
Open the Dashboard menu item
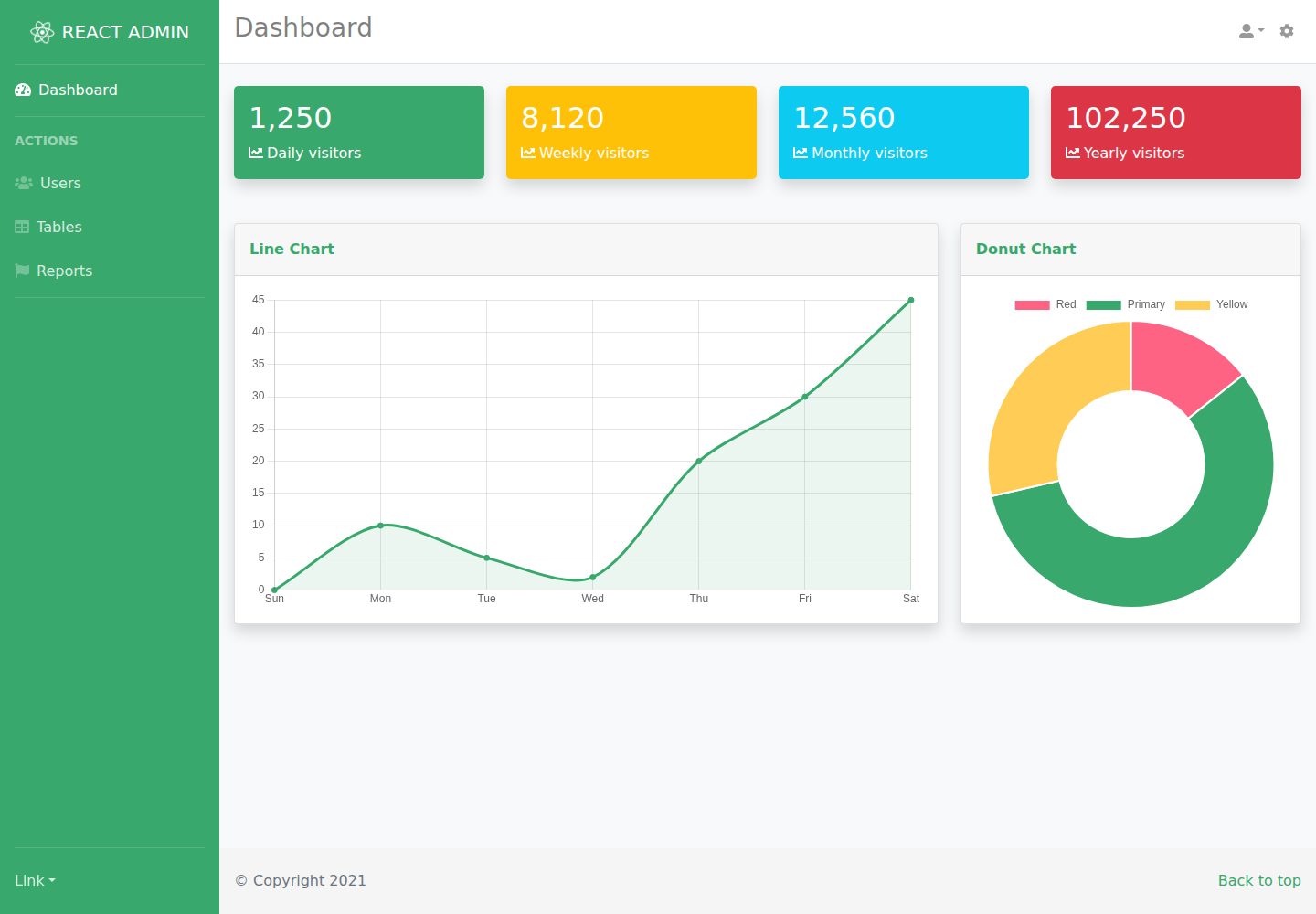pyautogui.click(x=110, y=90)
